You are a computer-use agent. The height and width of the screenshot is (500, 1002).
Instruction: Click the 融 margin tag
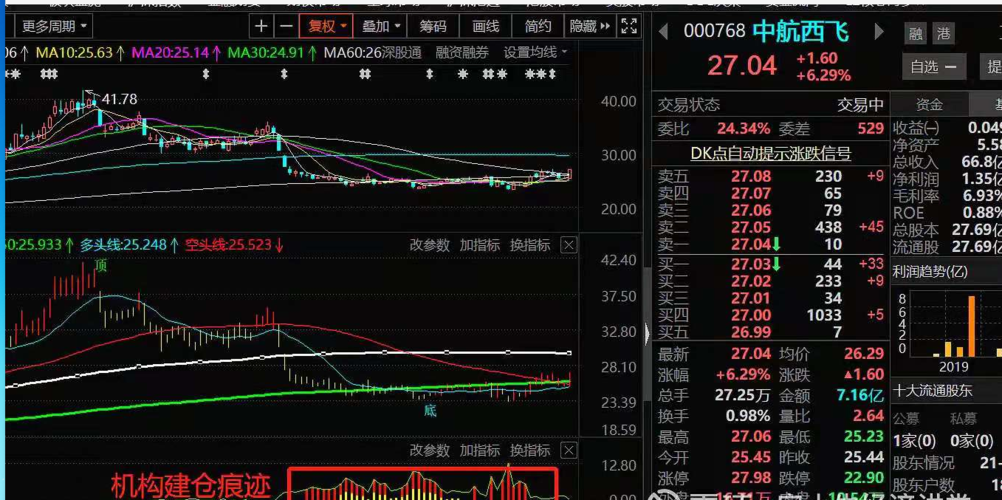click(x=917, y=33)
